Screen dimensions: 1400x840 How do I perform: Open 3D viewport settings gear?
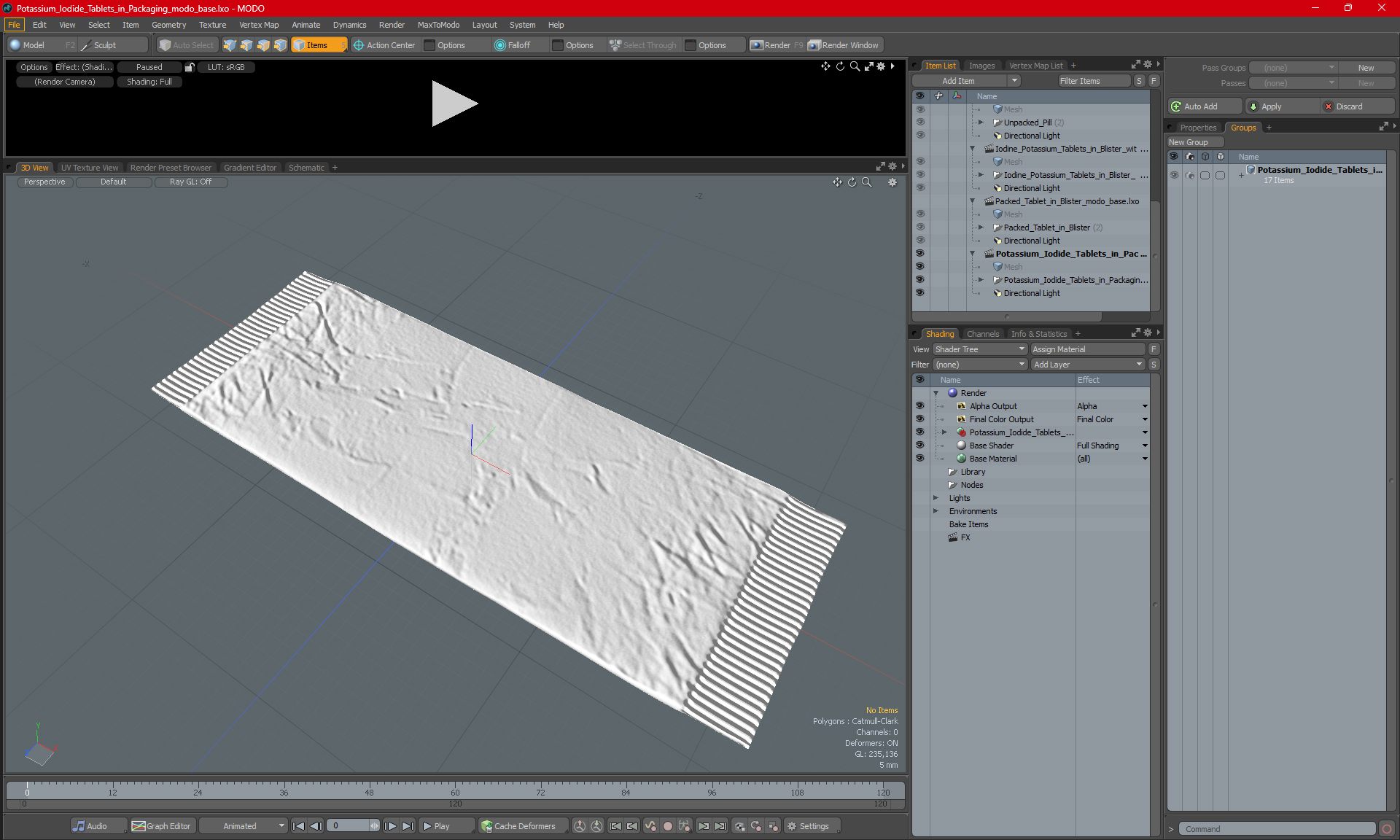892,182
